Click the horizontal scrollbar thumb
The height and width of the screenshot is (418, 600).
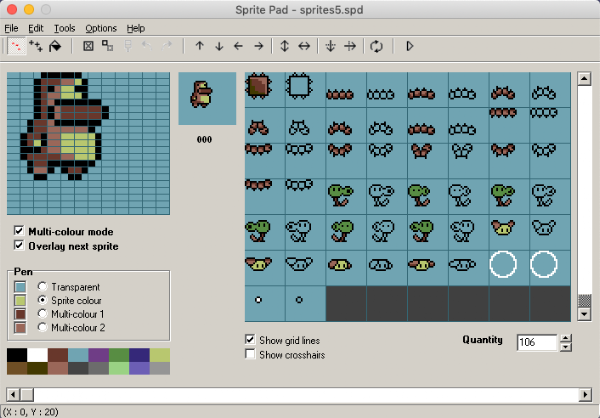click(x=26, y=394)
